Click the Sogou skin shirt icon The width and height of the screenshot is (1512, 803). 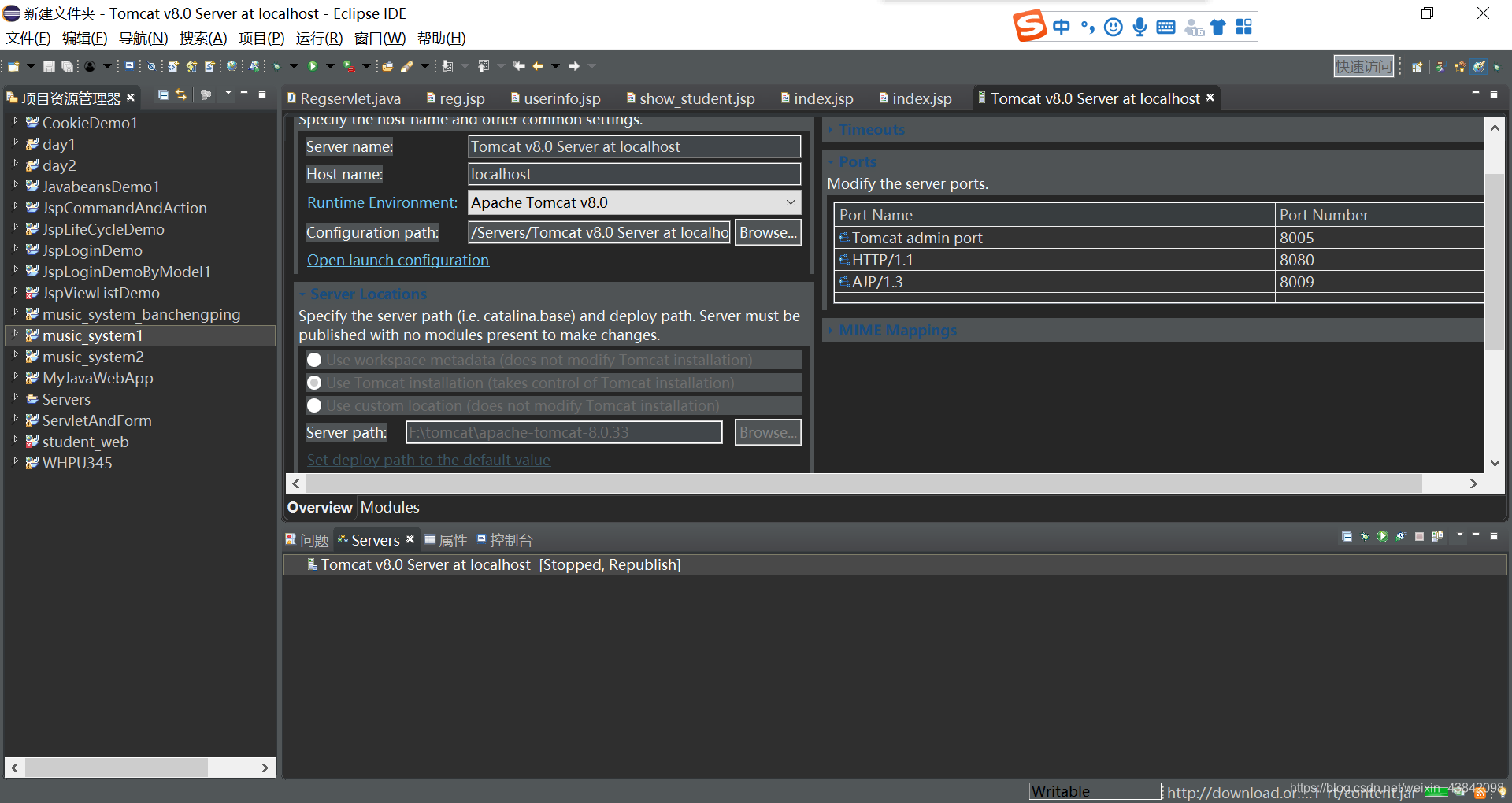1218,27
